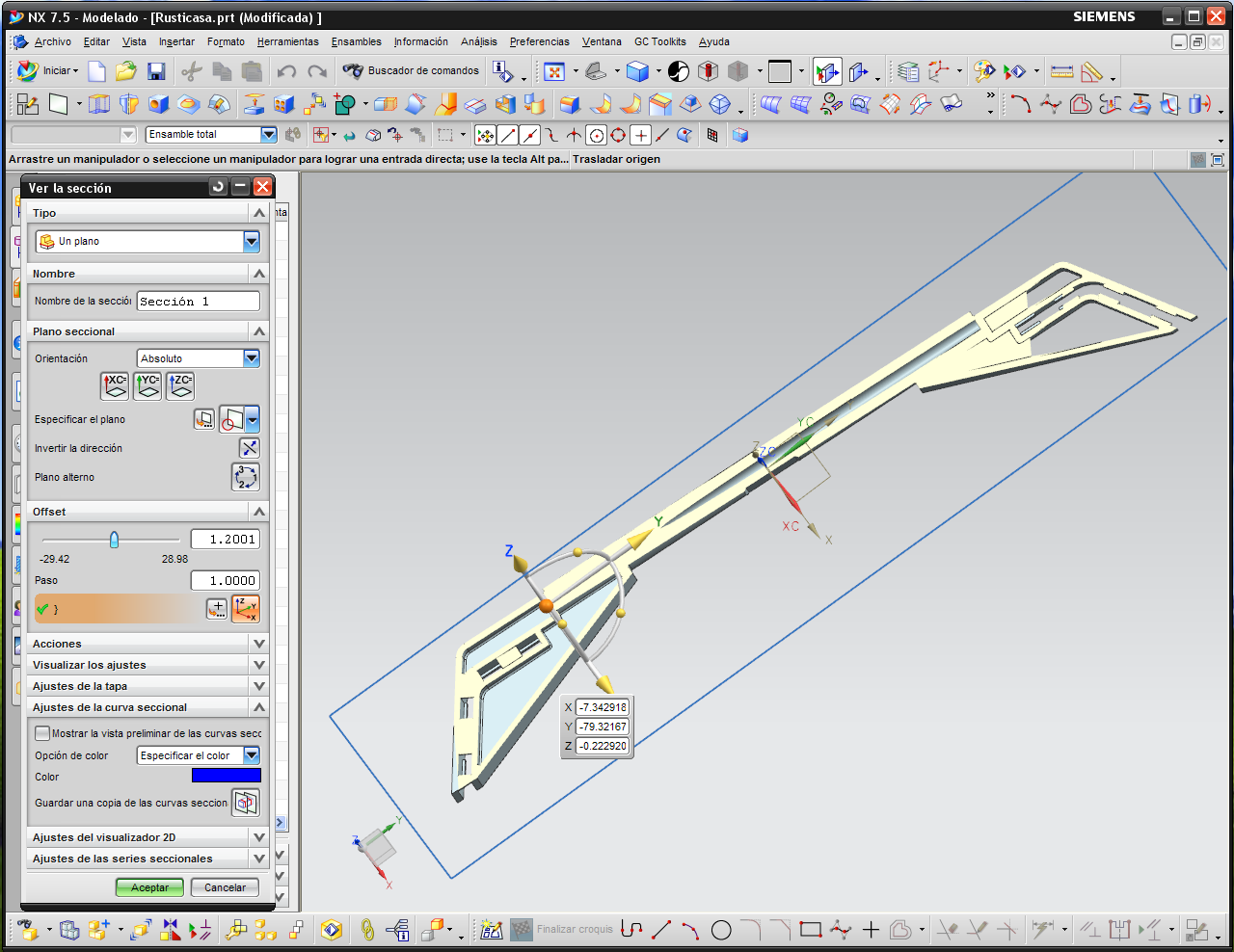The height and width of the screenshot is (952, 1234).
Task: Open the Ensambles menu
Action: tap(356, 41)
